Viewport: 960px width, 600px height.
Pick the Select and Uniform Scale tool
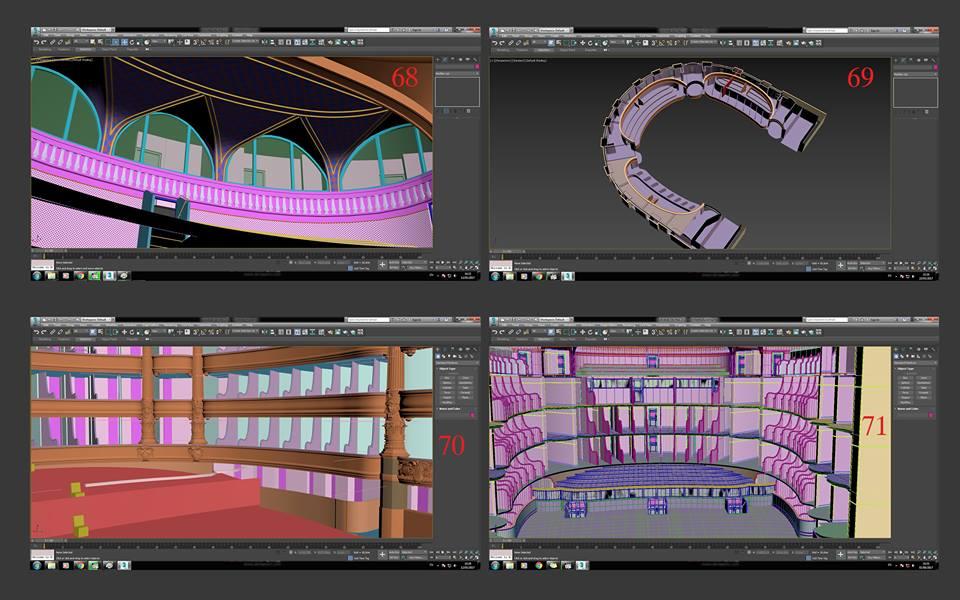[x=138, y=41]
